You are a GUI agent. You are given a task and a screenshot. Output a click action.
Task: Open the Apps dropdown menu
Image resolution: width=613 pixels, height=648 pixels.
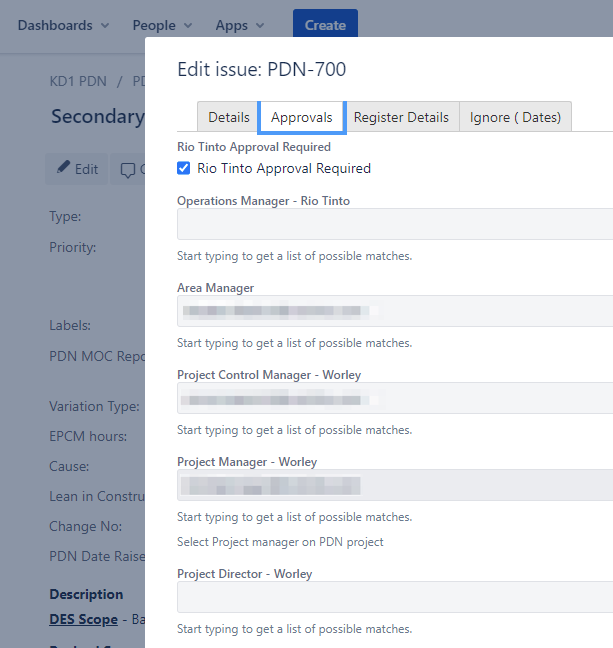click(240, 26)
